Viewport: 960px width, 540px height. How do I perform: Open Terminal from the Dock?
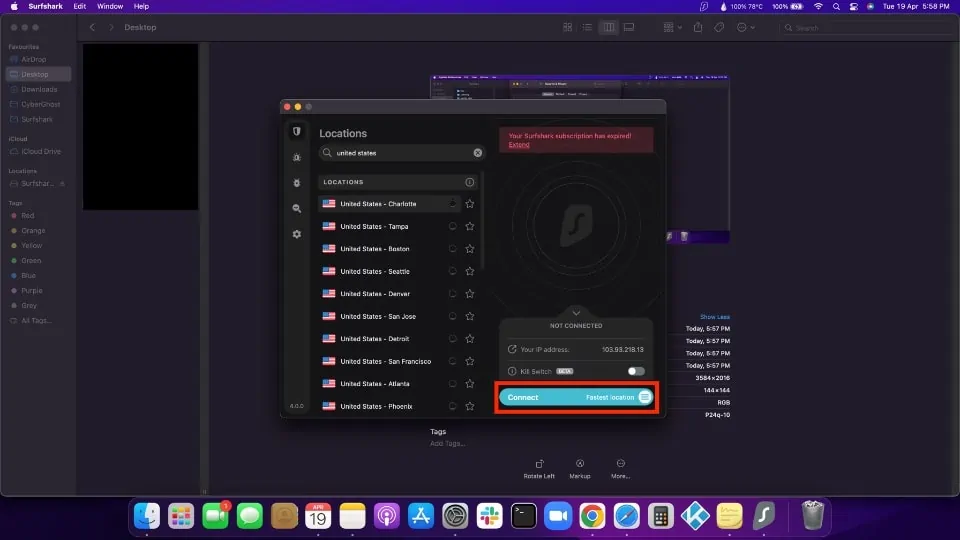tap(523, 516)
